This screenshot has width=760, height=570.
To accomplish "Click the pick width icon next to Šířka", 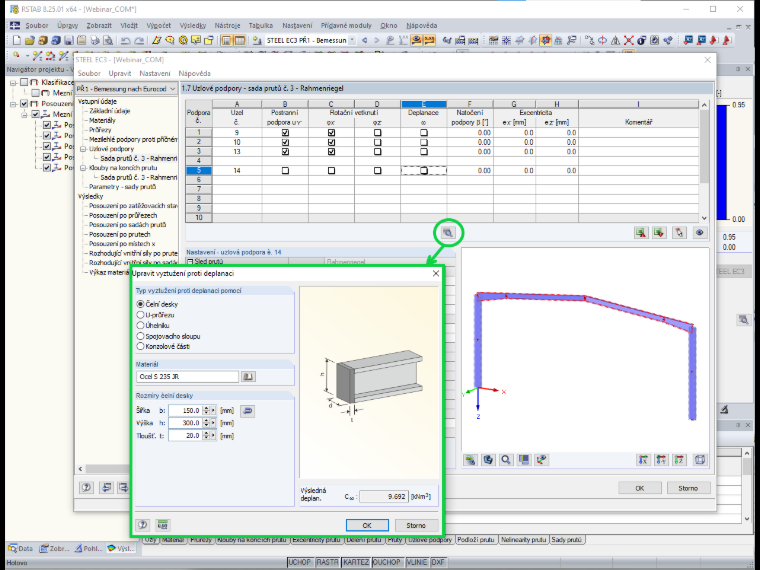I will [x=248, y=411].
